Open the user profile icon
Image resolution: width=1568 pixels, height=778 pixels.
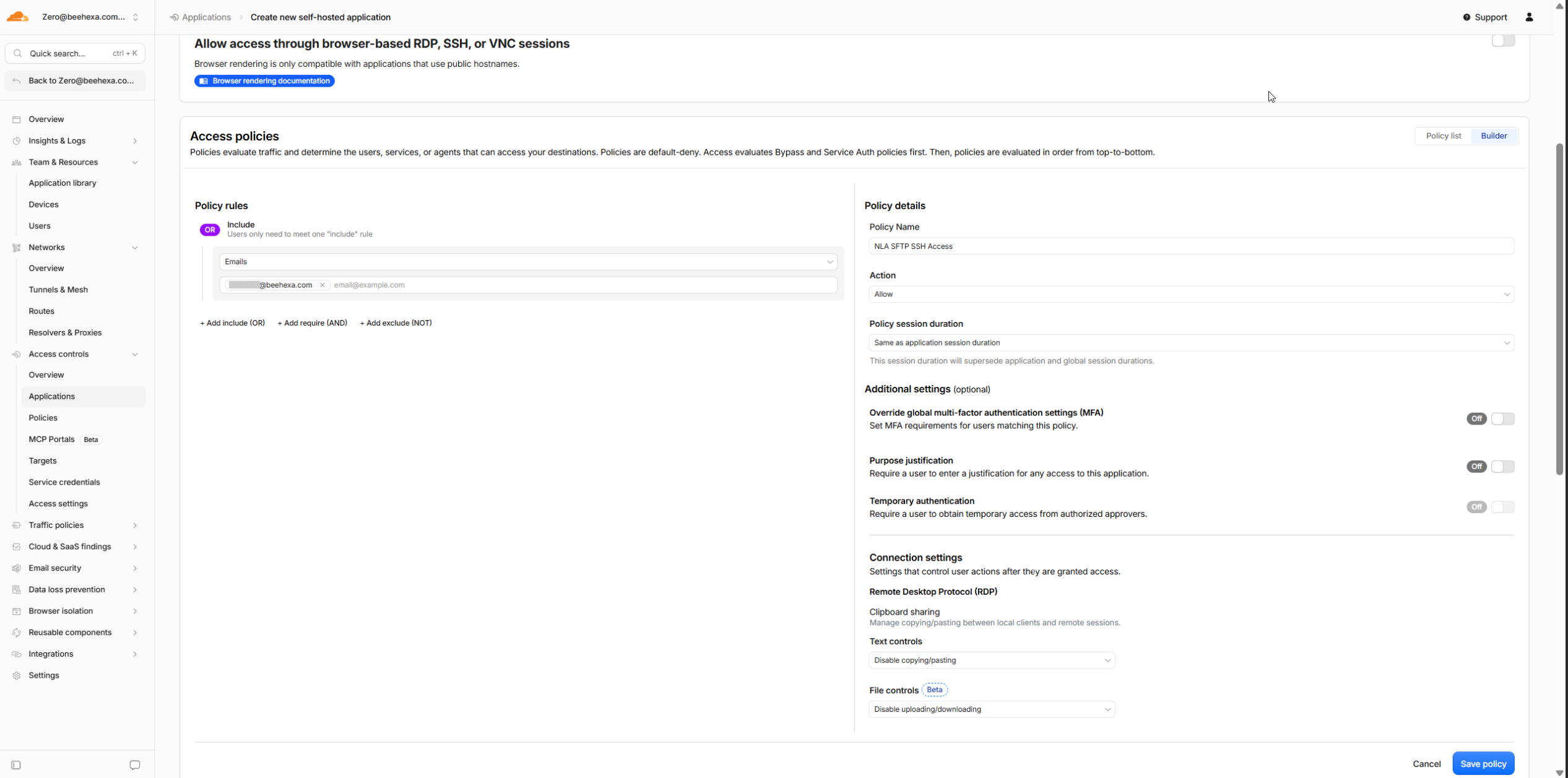1529,17
